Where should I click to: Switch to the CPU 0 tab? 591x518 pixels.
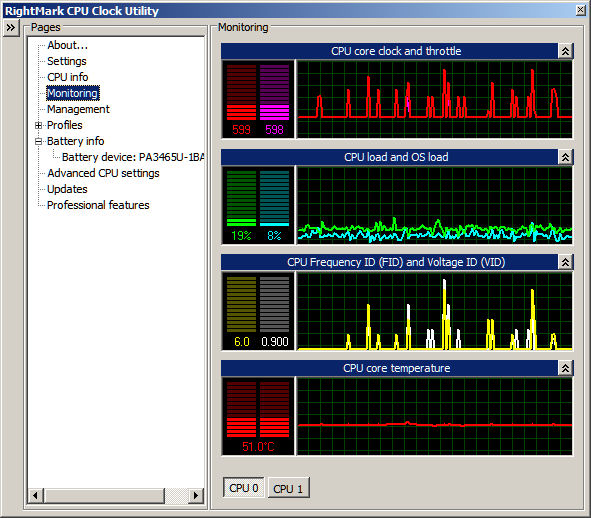[x=243, y=488]
